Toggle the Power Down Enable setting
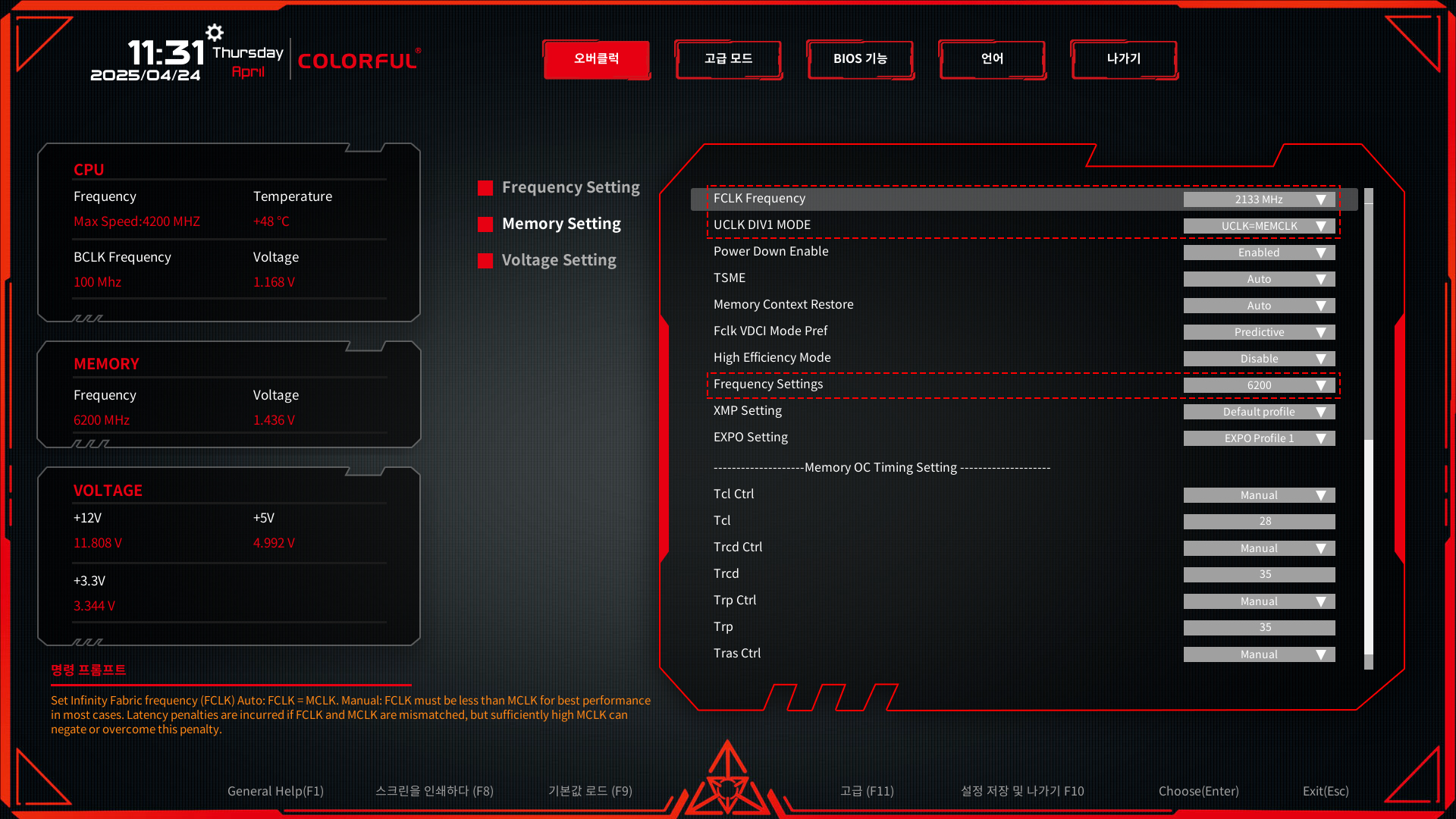This screenshot has height=819, width=1456. pyautogui.click(x=1259, y=253)
